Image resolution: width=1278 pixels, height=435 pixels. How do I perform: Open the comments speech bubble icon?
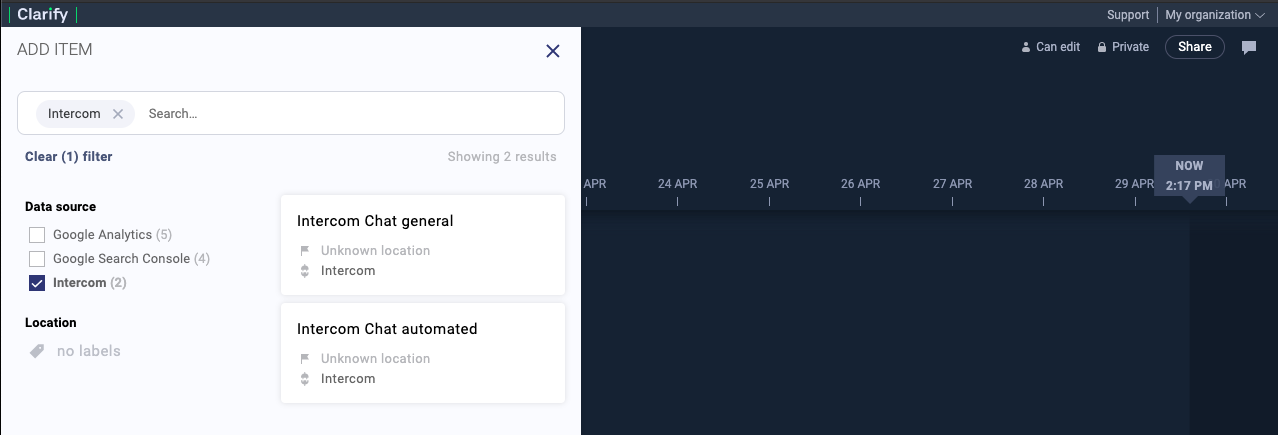tap(1249, 47)
